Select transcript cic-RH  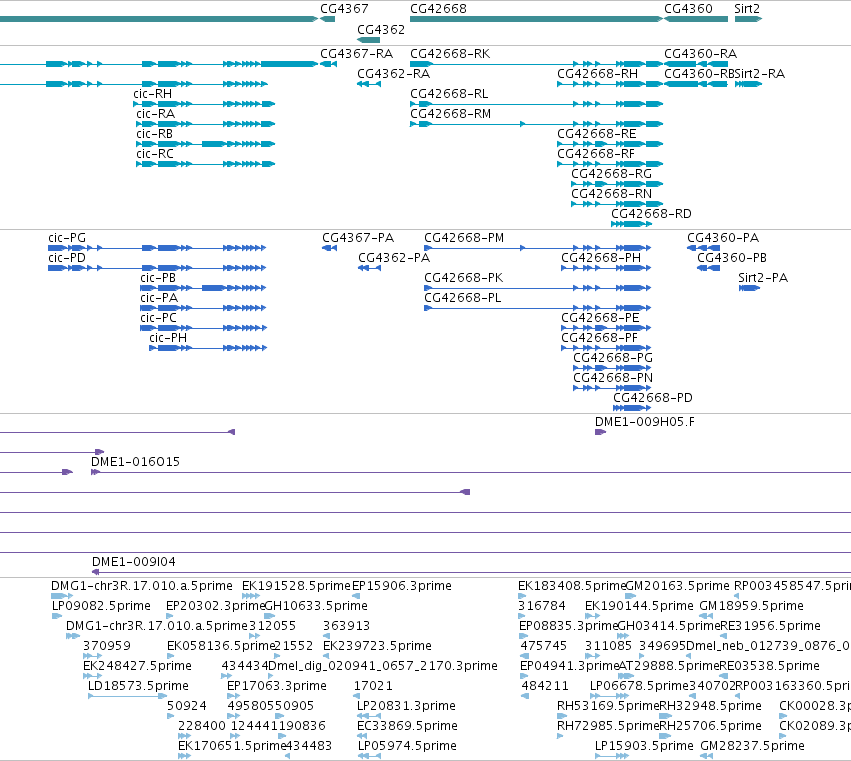[x=153, y=94]
